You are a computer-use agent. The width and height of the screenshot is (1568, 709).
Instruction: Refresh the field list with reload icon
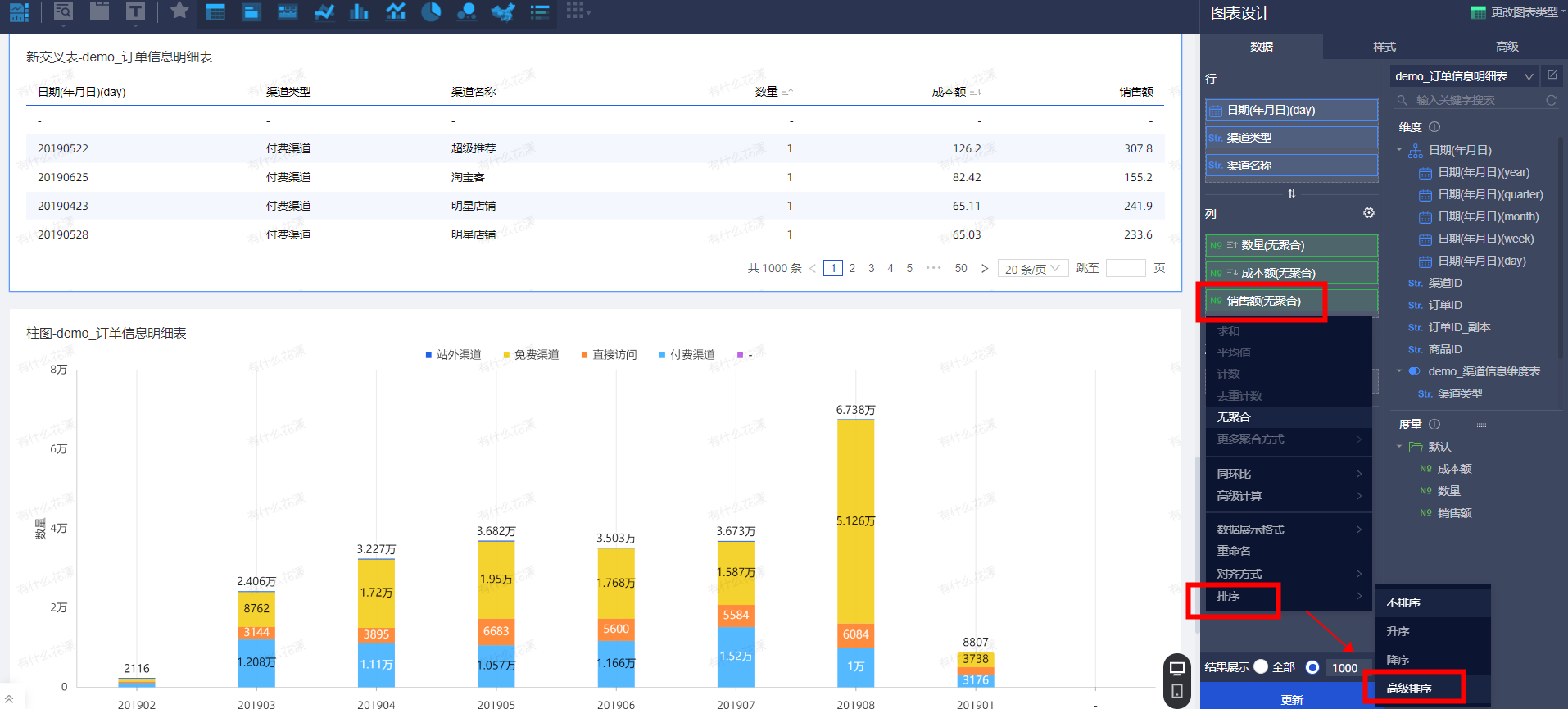click(x=1551, y=100)
